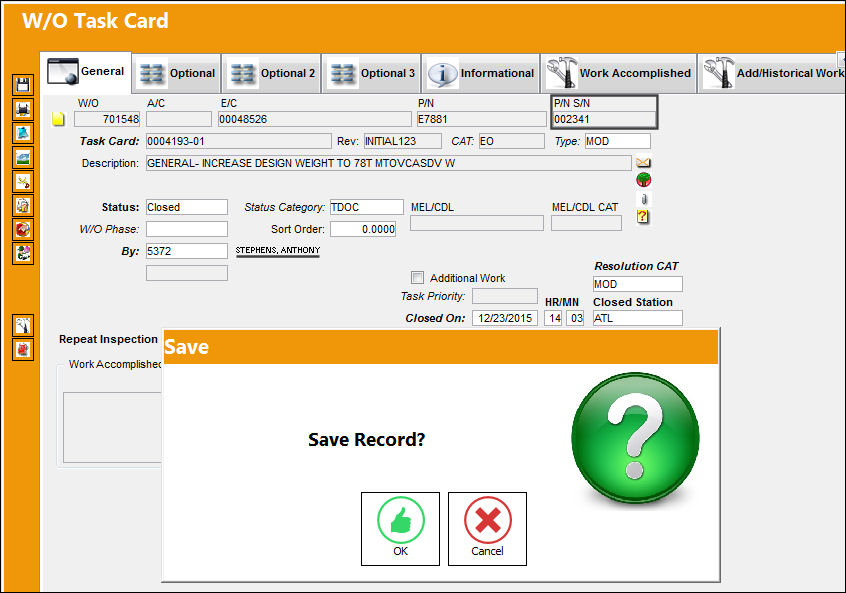Viewport: 846px width, 593px height.
Task: Open the Informational tab
Action: pos(481,73)
